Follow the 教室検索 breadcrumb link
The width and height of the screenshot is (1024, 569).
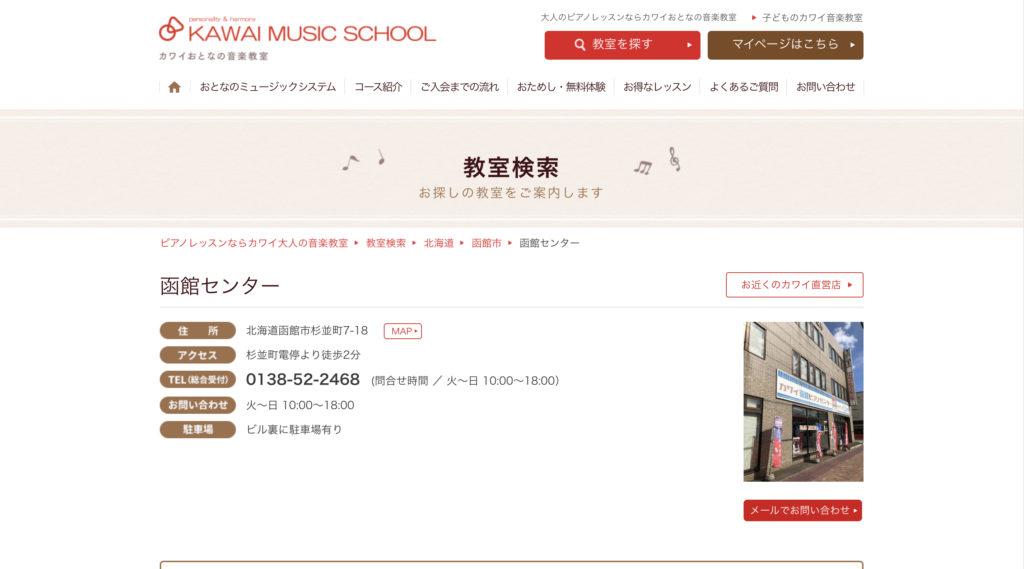pyautogui.click(x=385, y=243)
